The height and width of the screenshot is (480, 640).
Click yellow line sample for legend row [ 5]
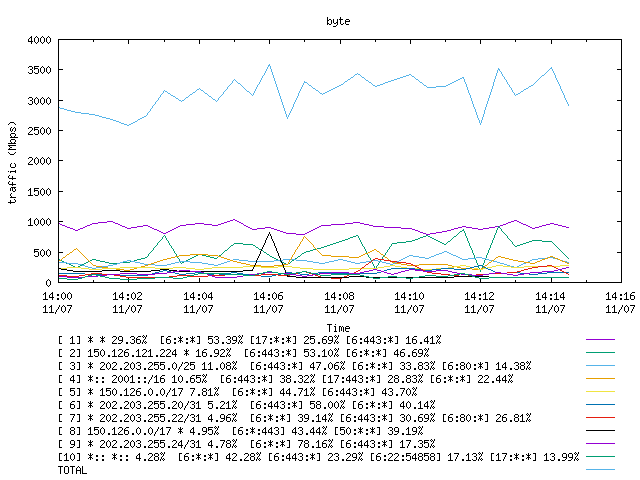600,392
